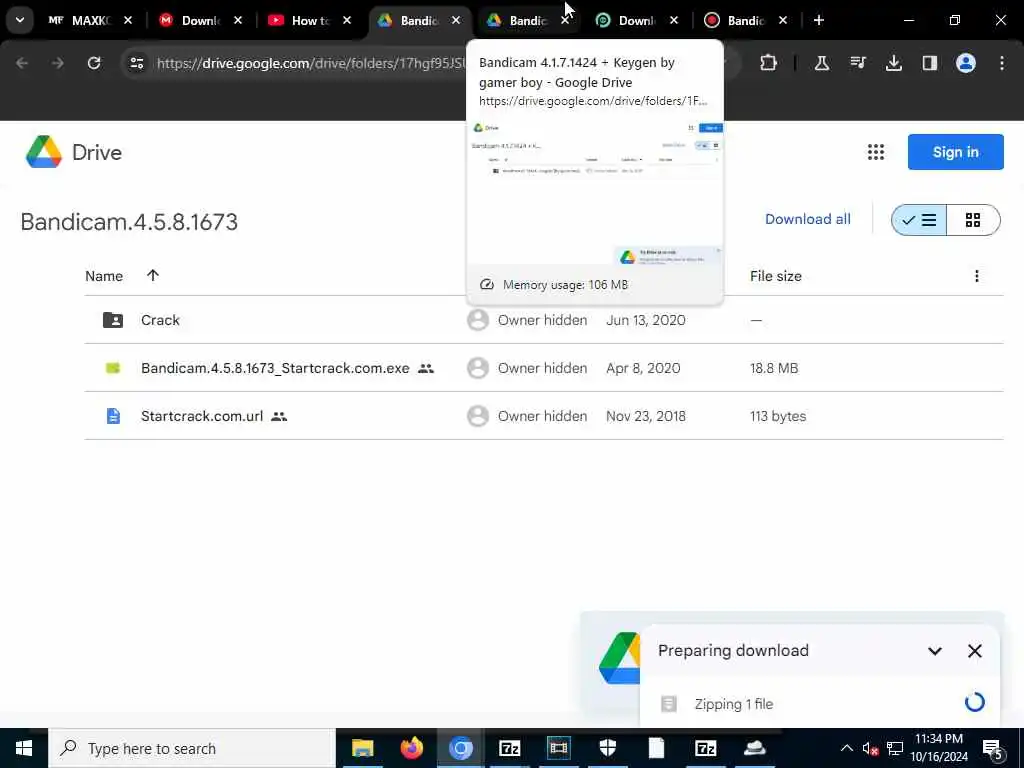Open Firefox from the taskbar

point(411,748)
